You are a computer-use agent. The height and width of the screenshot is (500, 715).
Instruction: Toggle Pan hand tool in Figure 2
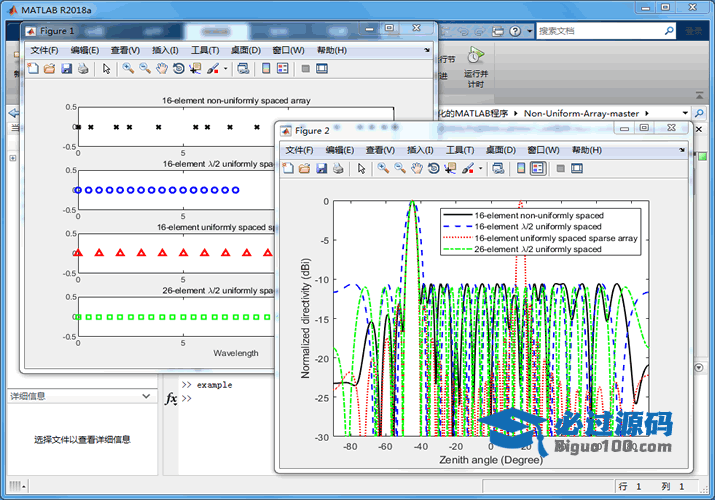click(x=417, y=169)
